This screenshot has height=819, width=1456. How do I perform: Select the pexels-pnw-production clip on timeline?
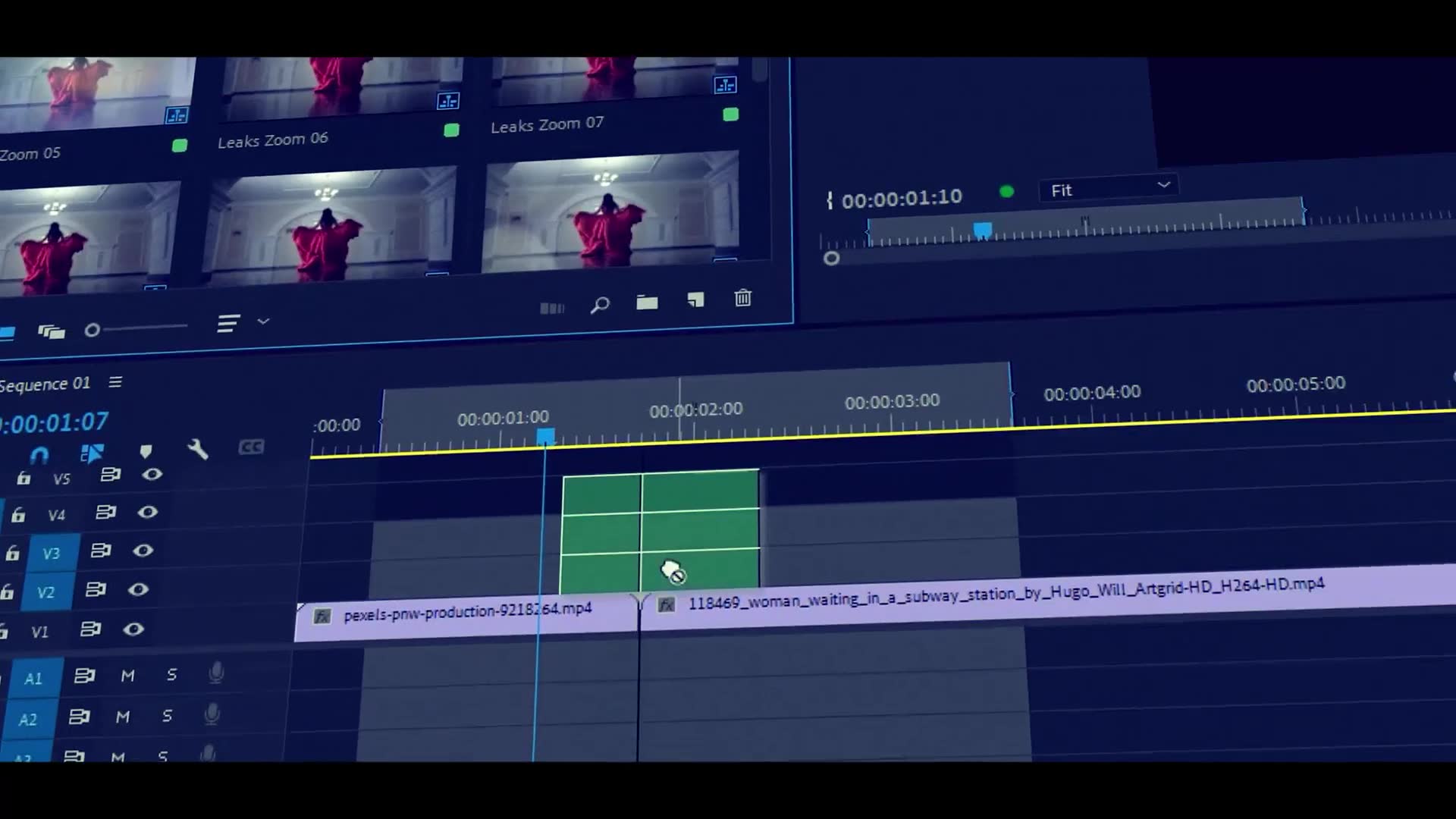click(466, 617)
